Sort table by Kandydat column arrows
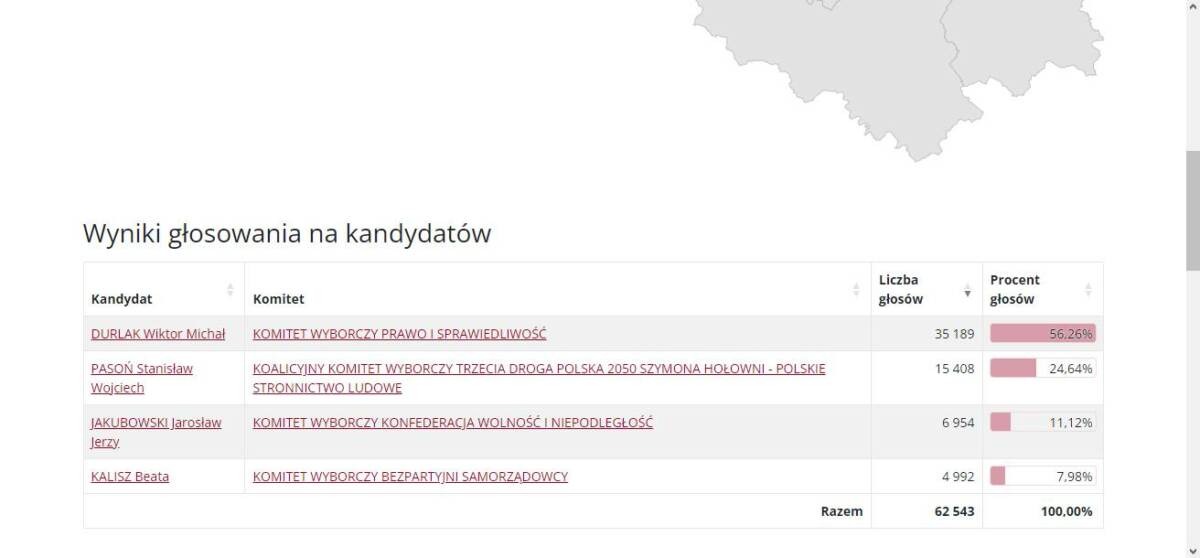Screen dimensions: 1200x558 [x=230, y=289]
